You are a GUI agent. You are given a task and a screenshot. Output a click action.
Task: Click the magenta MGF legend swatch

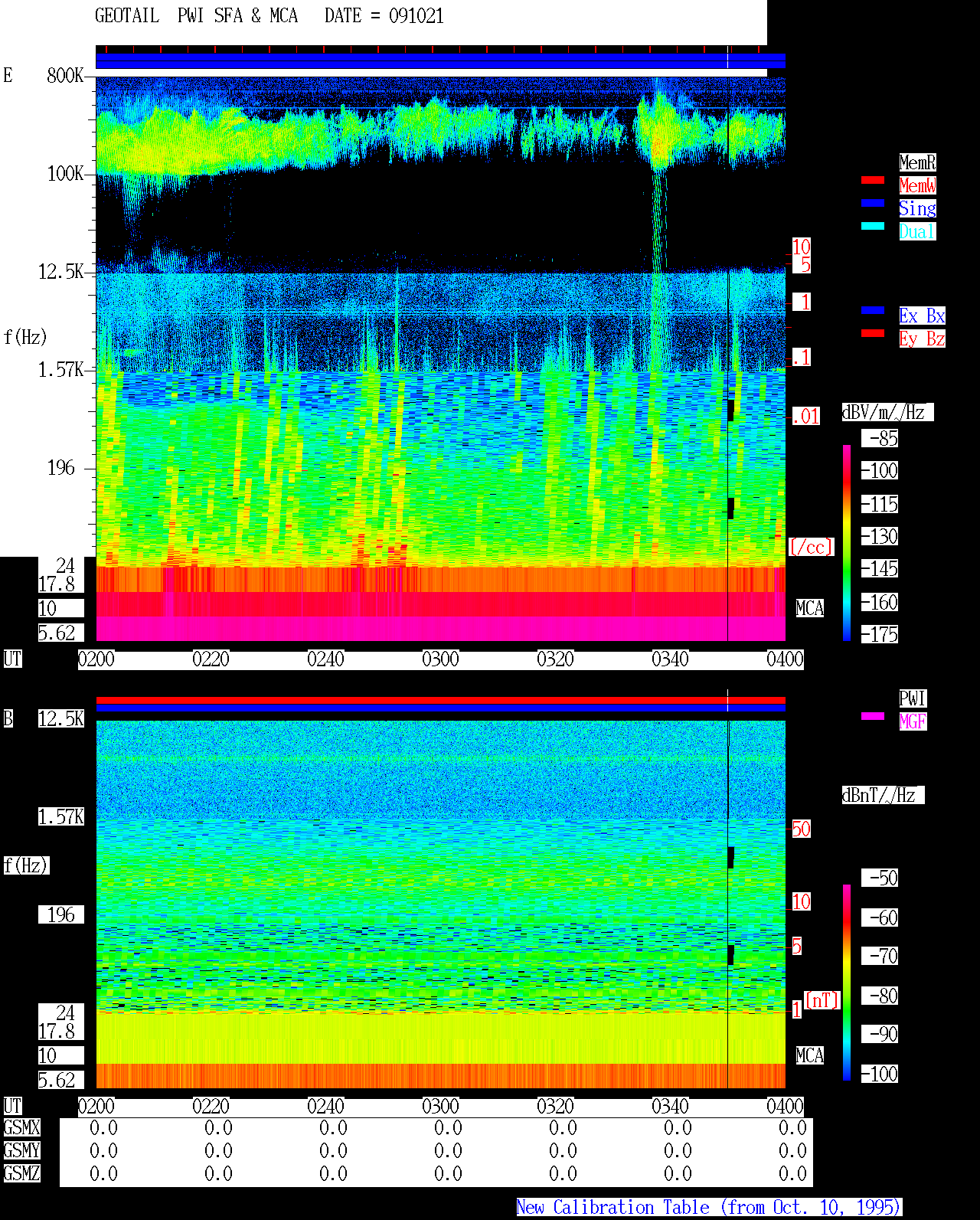point(873,716)
